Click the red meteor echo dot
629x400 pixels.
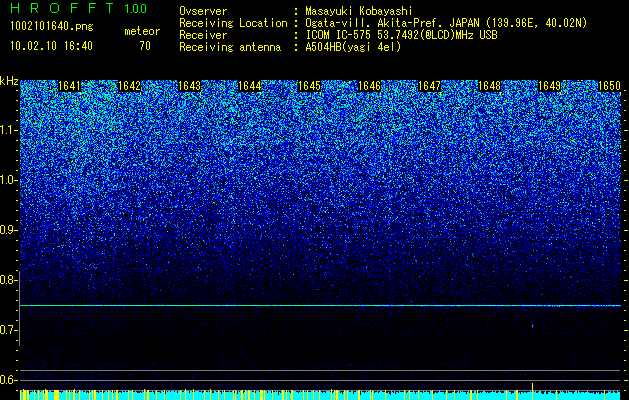click(x=532, y=325)
